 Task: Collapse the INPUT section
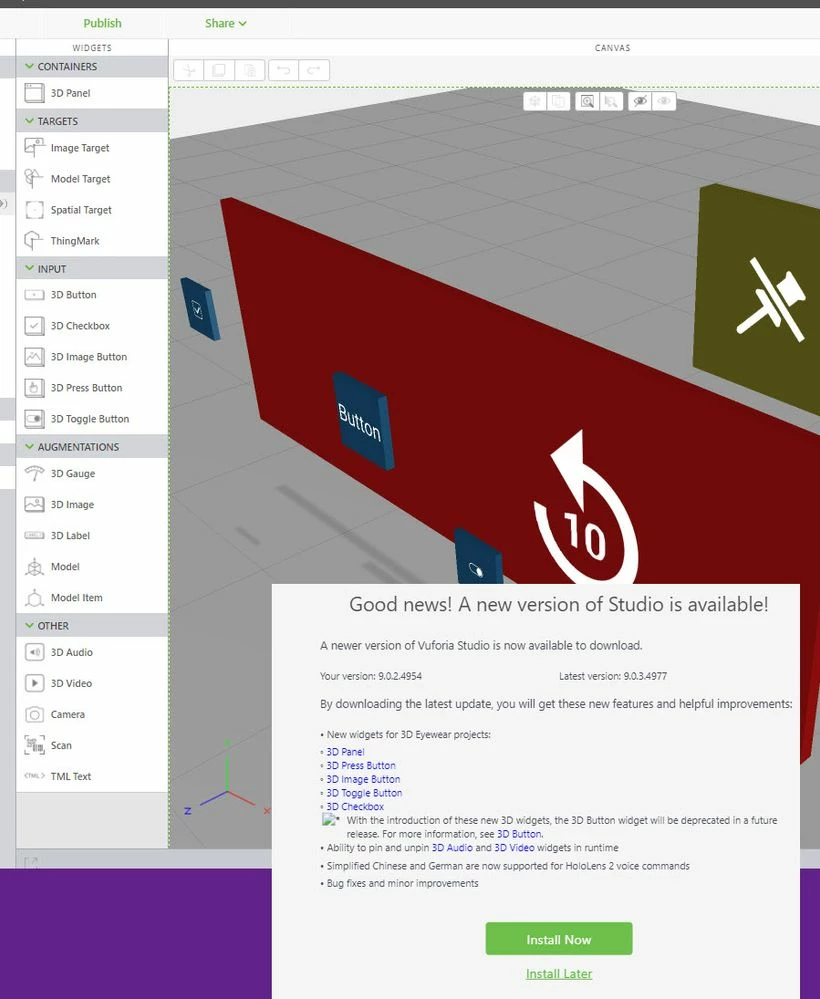29,268
